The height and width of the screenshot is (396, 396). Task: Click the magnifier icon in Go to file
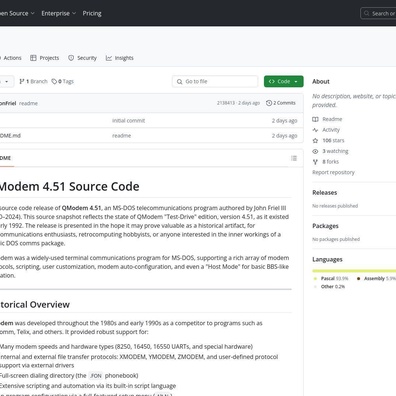tap(179, 82)
